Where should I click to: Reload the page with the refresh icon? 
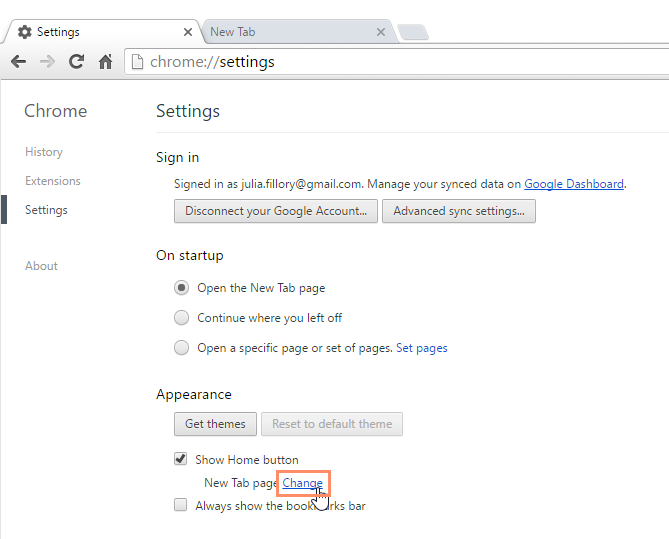(x=76, y=62)
